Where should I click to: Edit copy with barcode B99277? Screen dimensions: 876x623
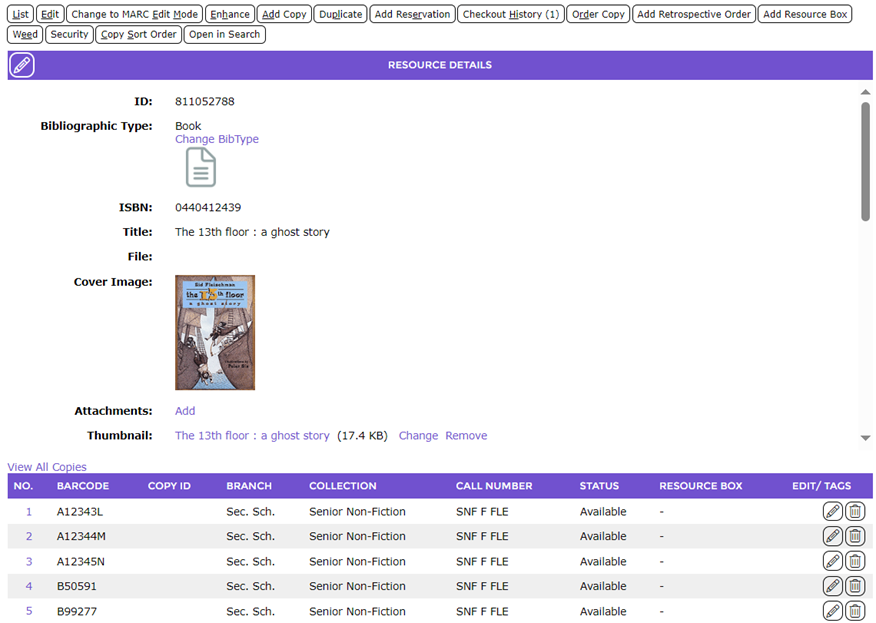832,611
